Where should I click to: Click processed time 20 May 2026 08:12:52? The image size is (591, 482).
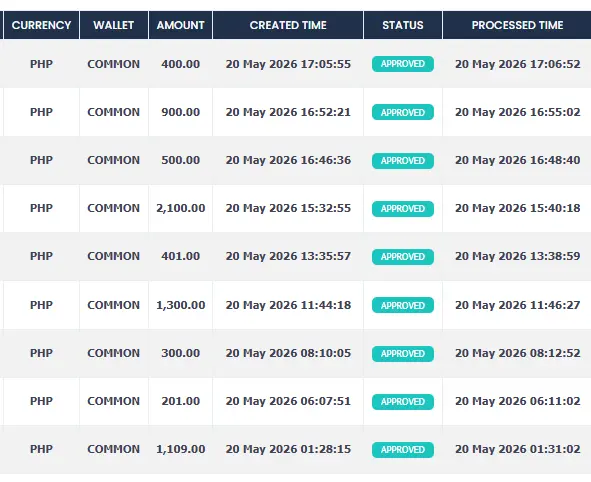[518, 353]
